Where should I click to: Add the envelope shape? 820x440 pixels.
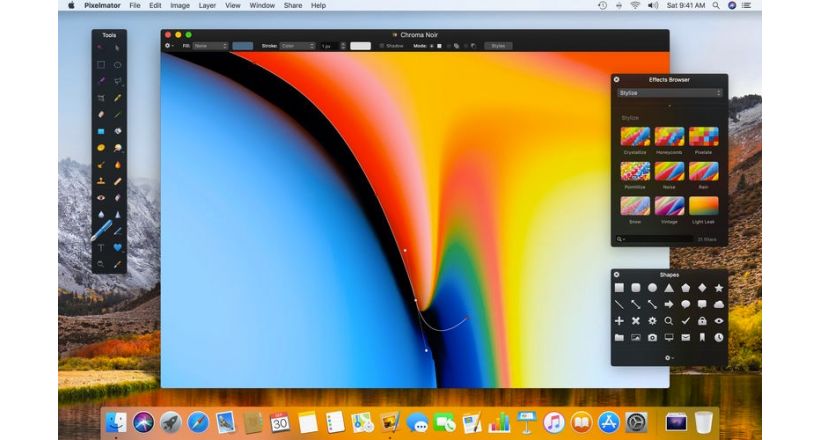tap(686, 337)
